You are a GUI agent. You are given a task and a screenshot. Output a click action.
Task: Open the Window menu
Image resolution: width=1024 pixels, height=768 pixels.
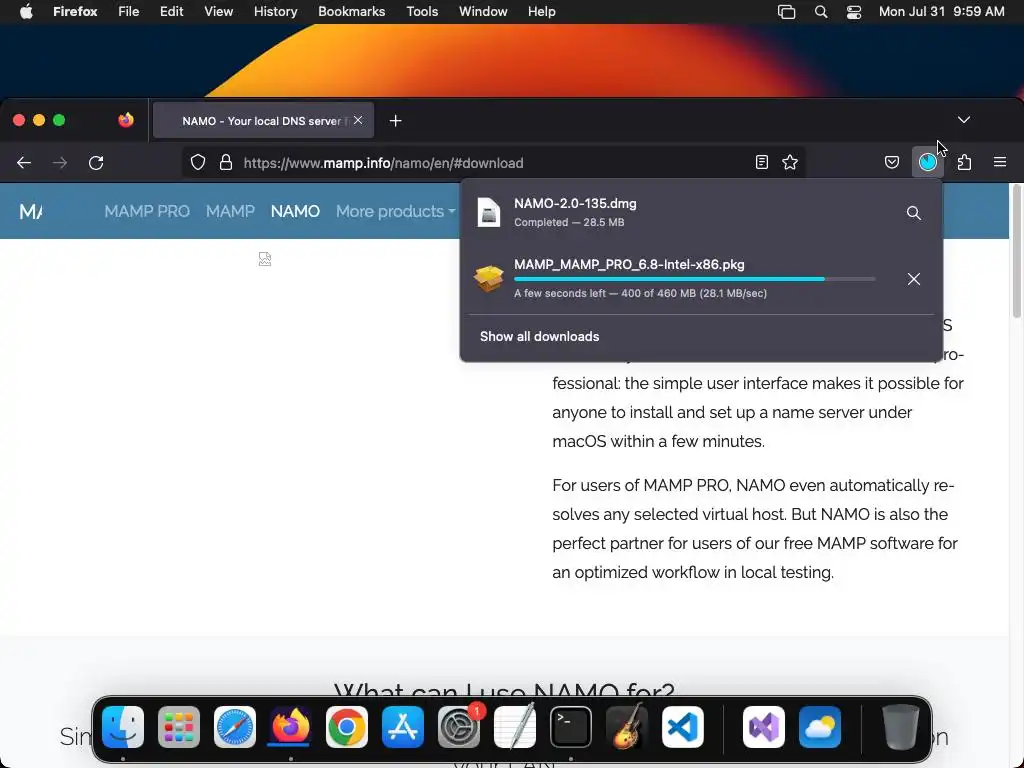click(x=483, y=12)
